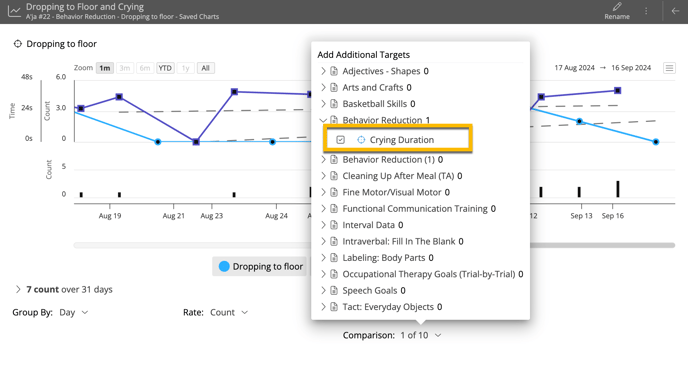Open the Rate Count dropdown

click(x=229, y=312)
